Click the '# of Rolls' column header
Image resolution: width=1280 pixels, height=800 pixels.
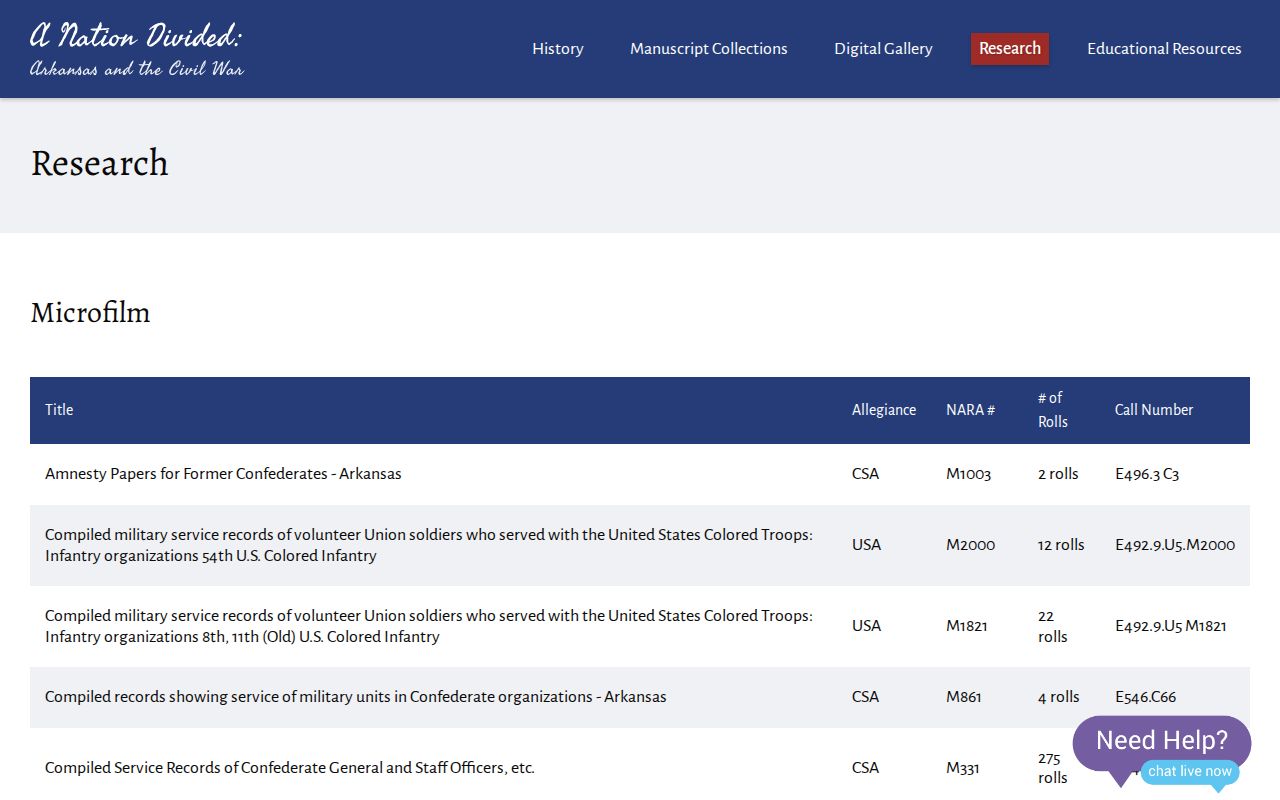pos(1053,409)
